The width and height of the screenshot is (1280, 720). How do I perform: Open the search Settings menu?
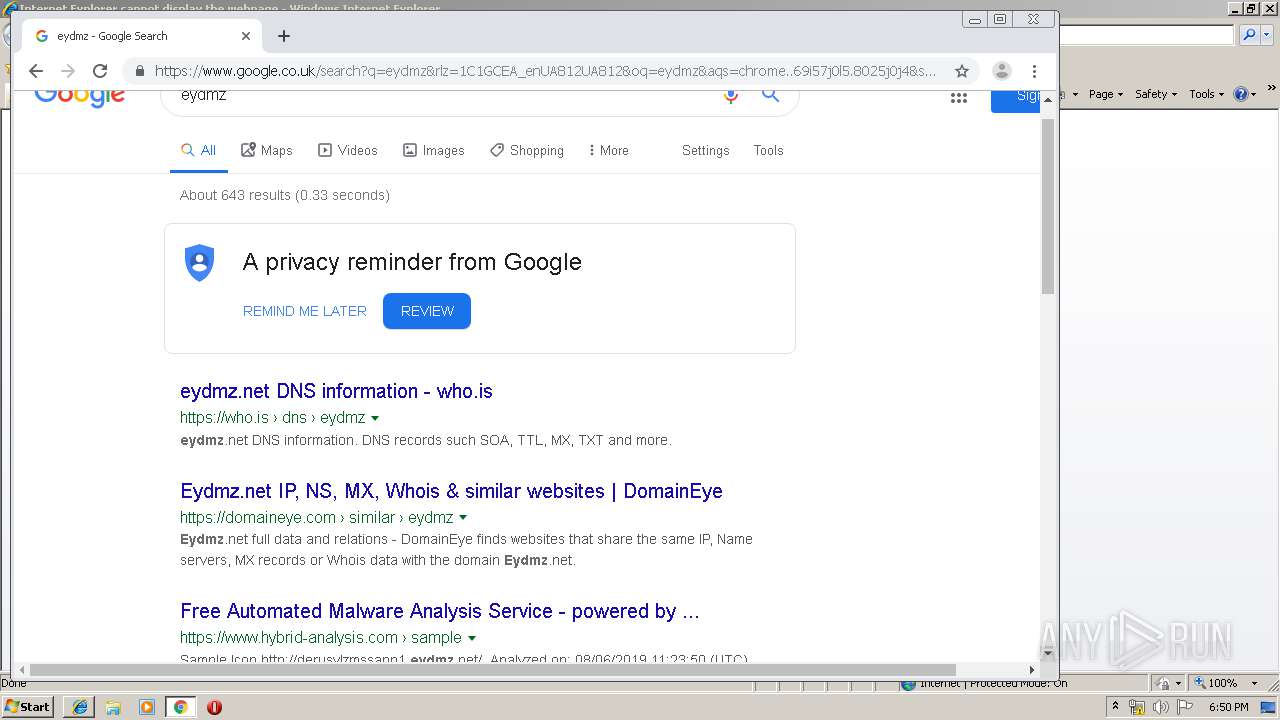pos(706,150)
